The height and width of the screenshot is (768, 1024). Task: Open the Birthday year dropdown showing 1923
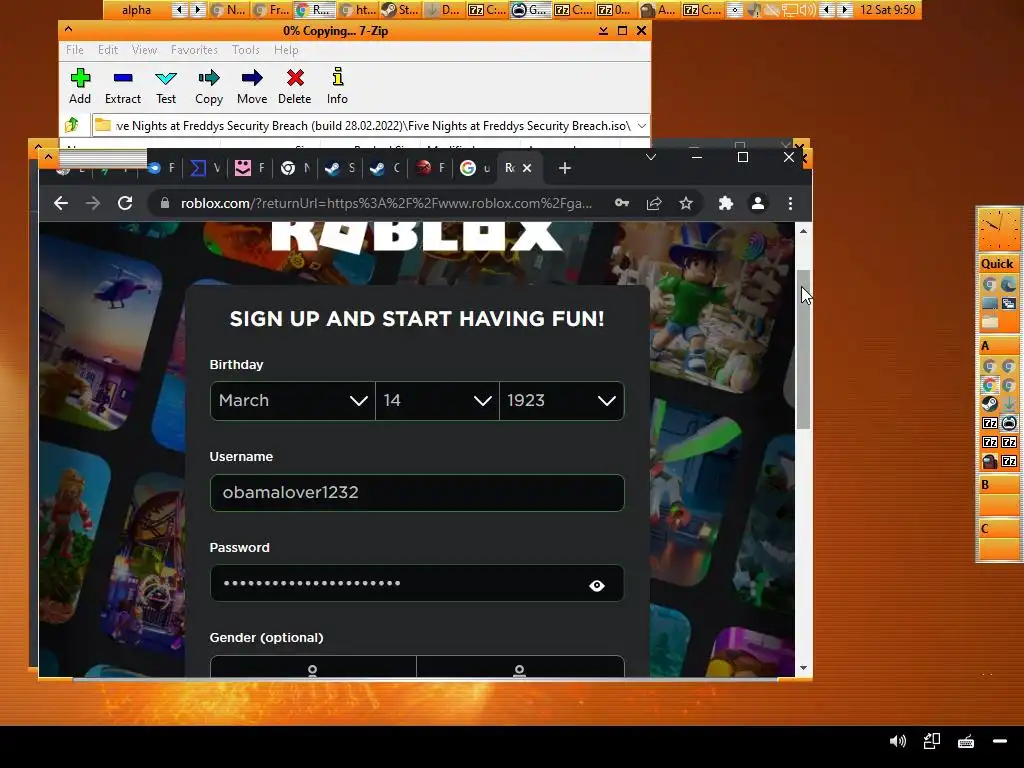pyautogui.click(x=562, y=400)
